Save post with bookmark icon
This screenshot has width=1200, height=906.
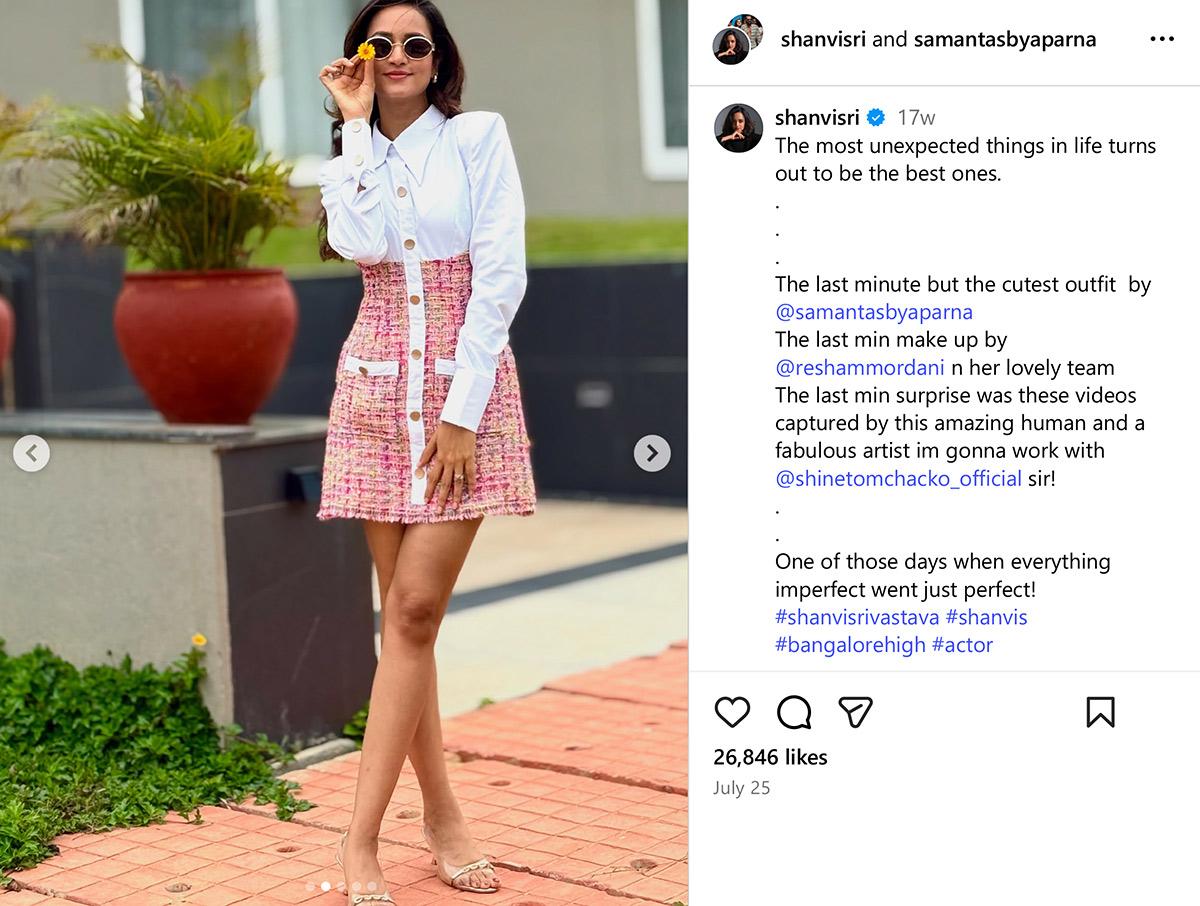(1100, 712)
